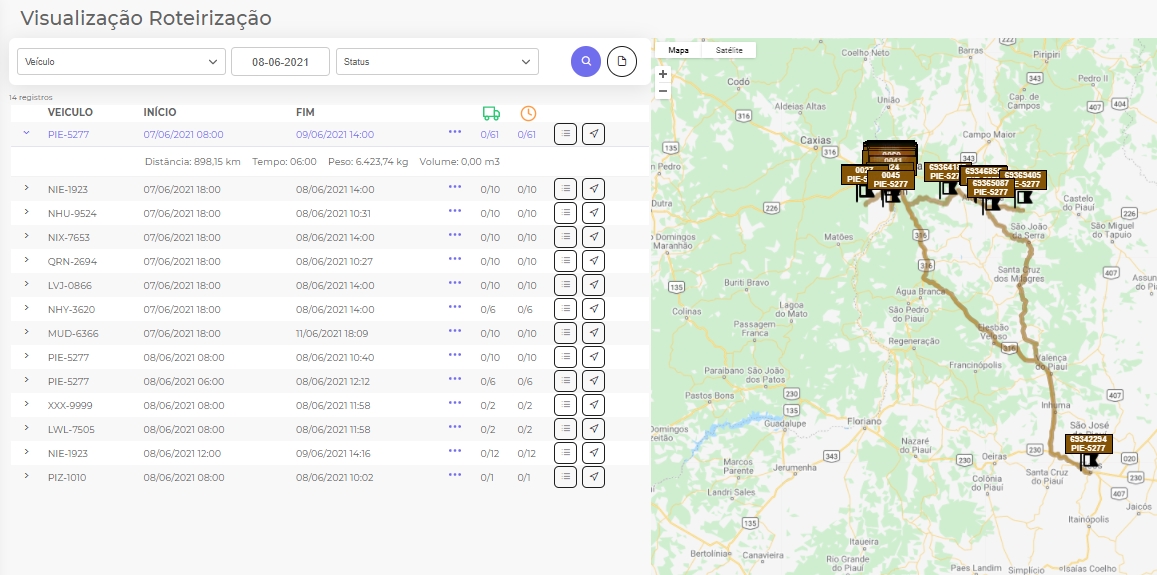Collapse the expanded PIE-5277 row starting 07/06/2021 08:00
The width and height of the screenshot is (1157, 575).
click(27, 133)
